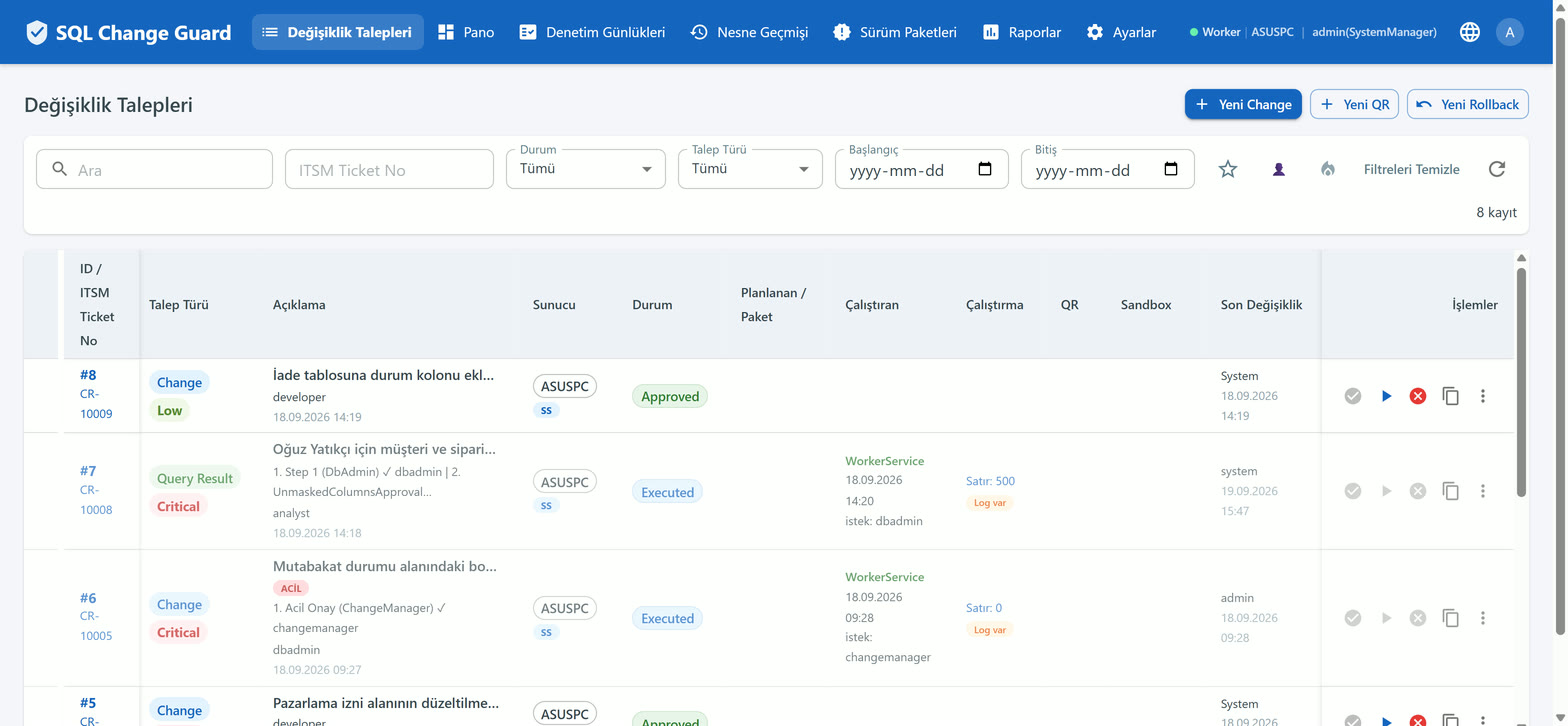Click the 'İade tablosuna durum kolonu ekl...' description

pos(384,375)
